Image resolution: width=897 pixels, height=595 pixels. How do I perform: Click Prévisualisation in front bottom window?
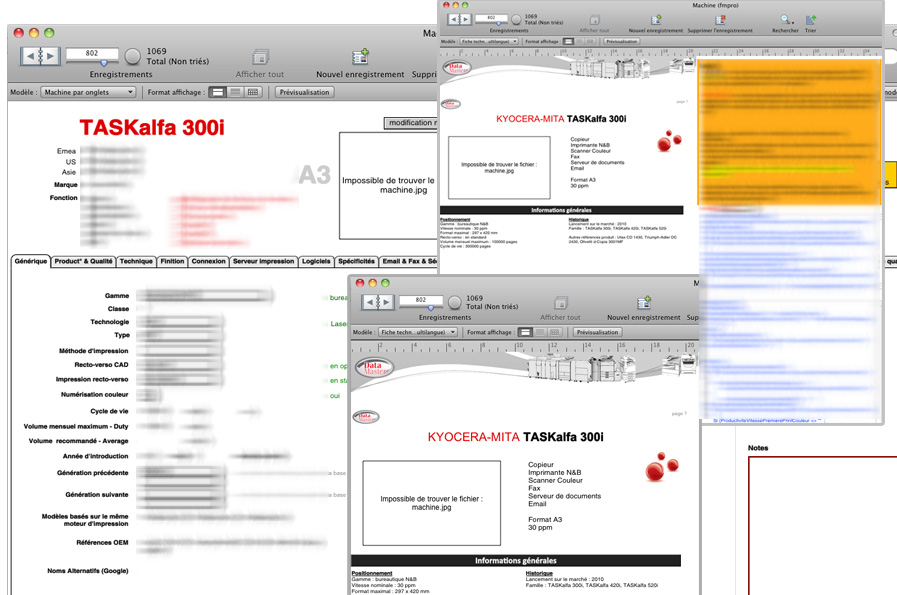tap(597, 332)
